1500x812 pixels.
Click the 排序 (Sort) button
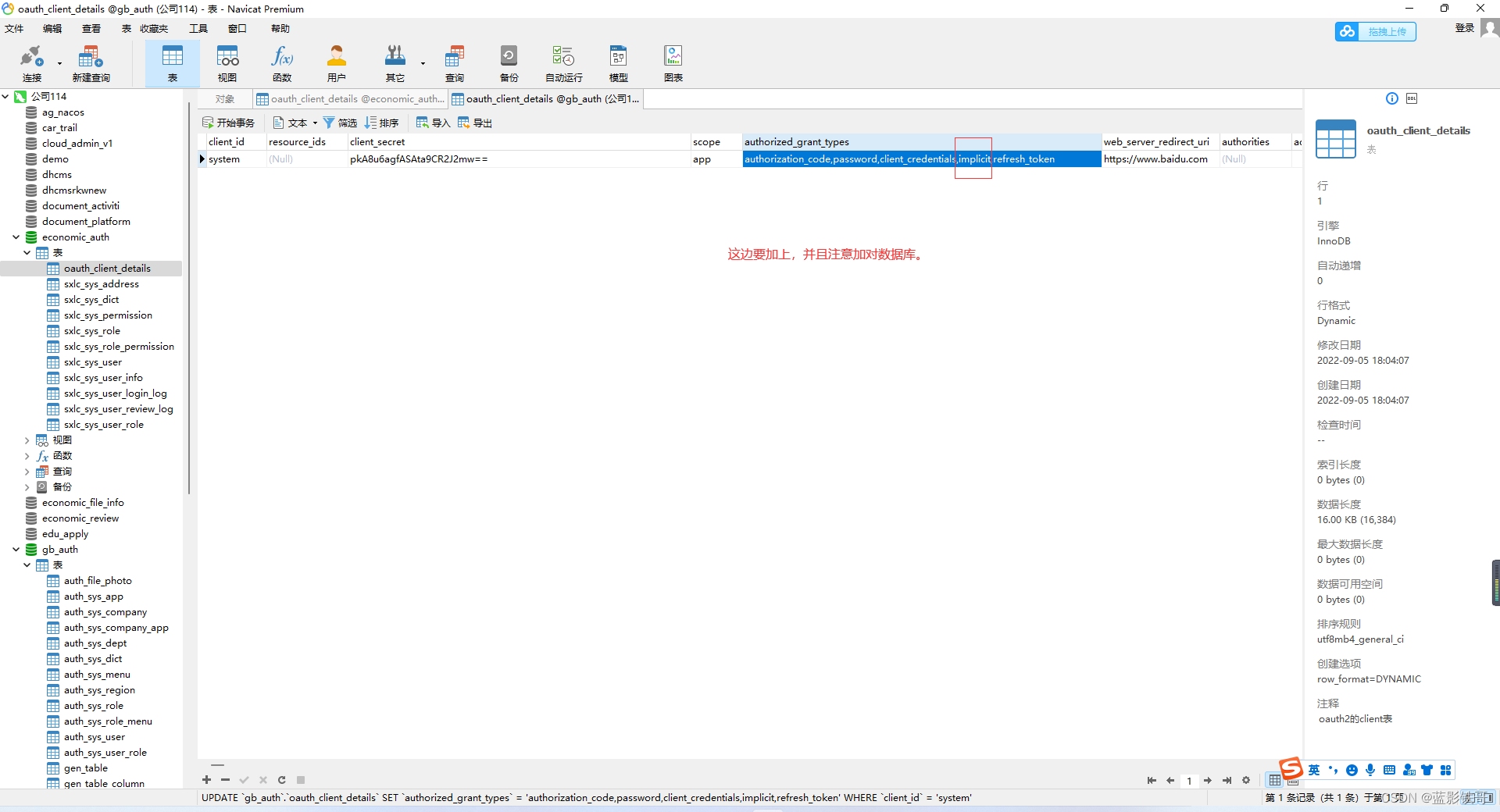click(381, 123)
